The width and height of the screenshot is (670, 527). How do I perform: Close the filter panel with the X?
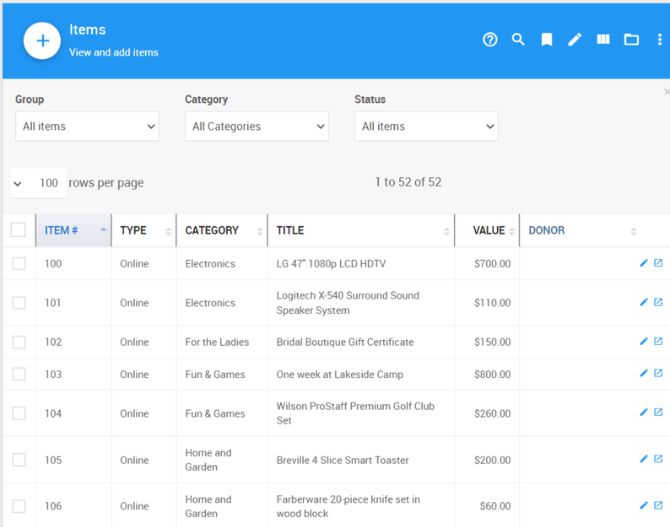pyautogui.click(x=667, y=91)
